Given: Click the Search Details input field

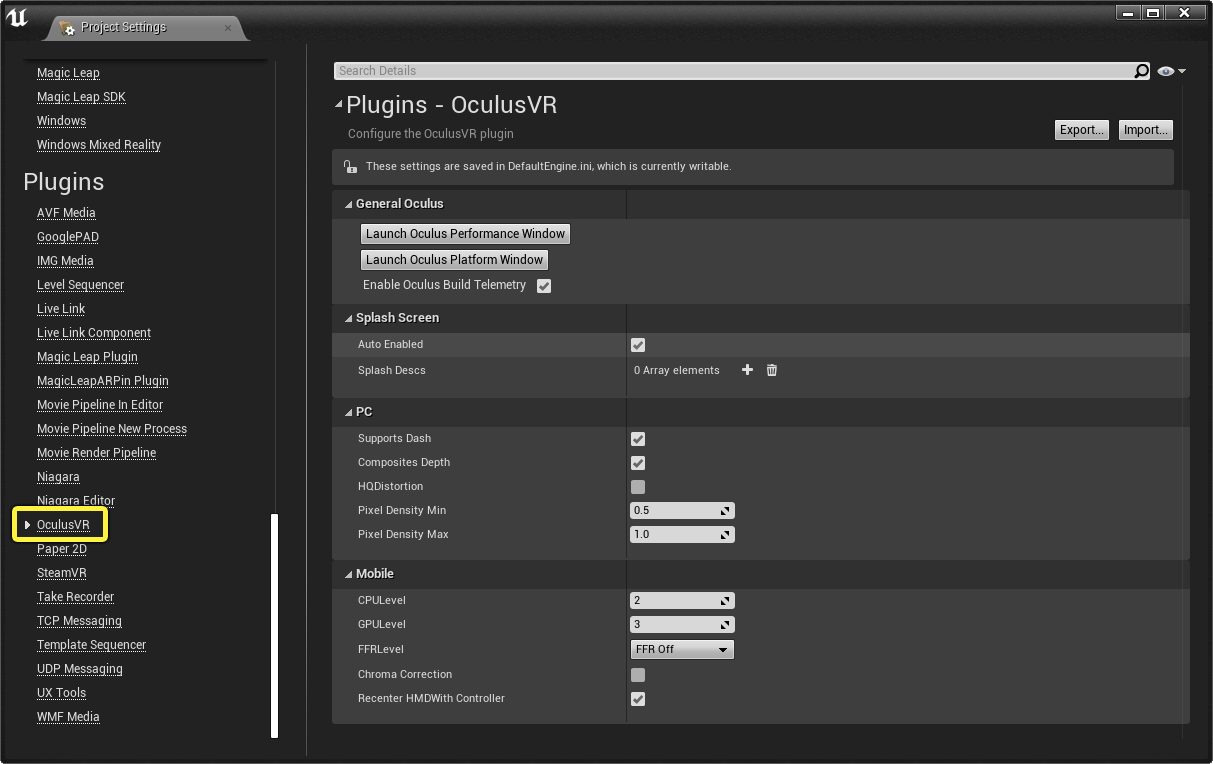Looking at the screenshot, I should [x=733, y=71].
